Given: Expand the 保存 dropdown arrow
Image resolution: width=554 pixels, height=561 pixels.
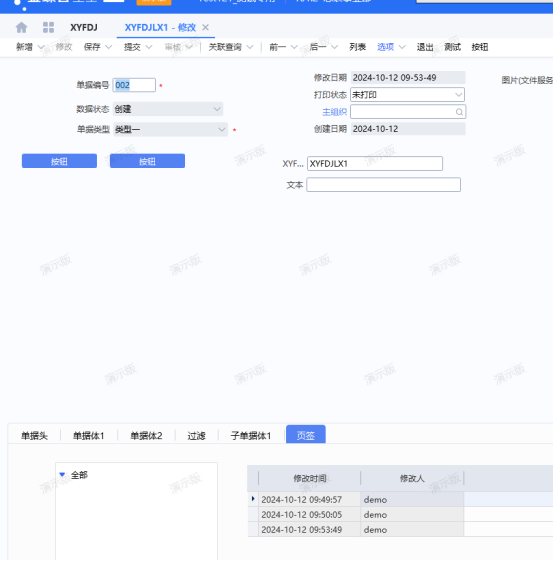Looking at the screenshot, I should [108, 47].
